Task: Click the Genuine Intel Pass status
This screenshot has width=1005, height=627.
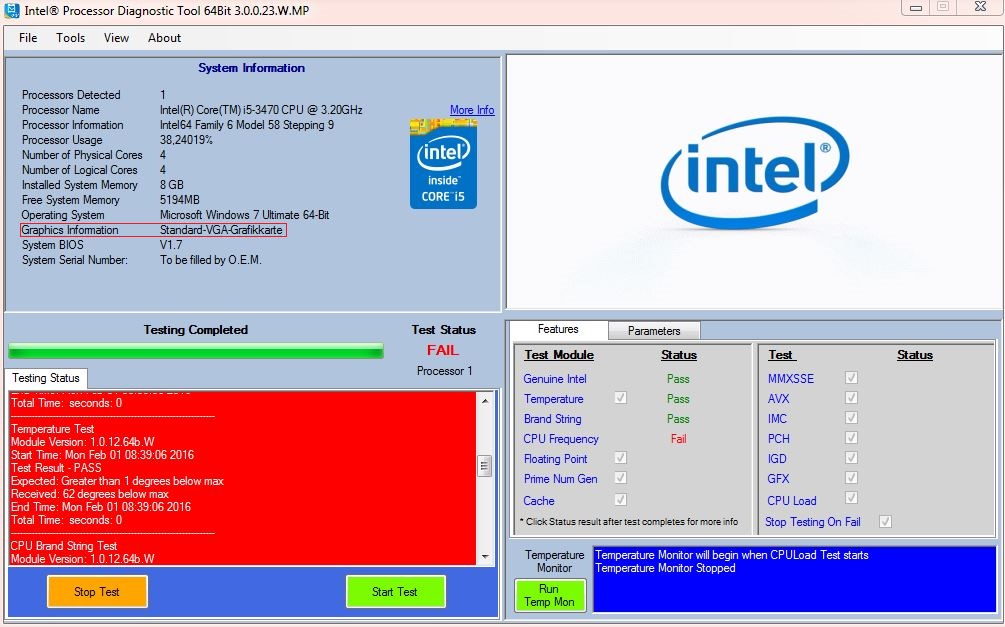Action: (678, 379)
